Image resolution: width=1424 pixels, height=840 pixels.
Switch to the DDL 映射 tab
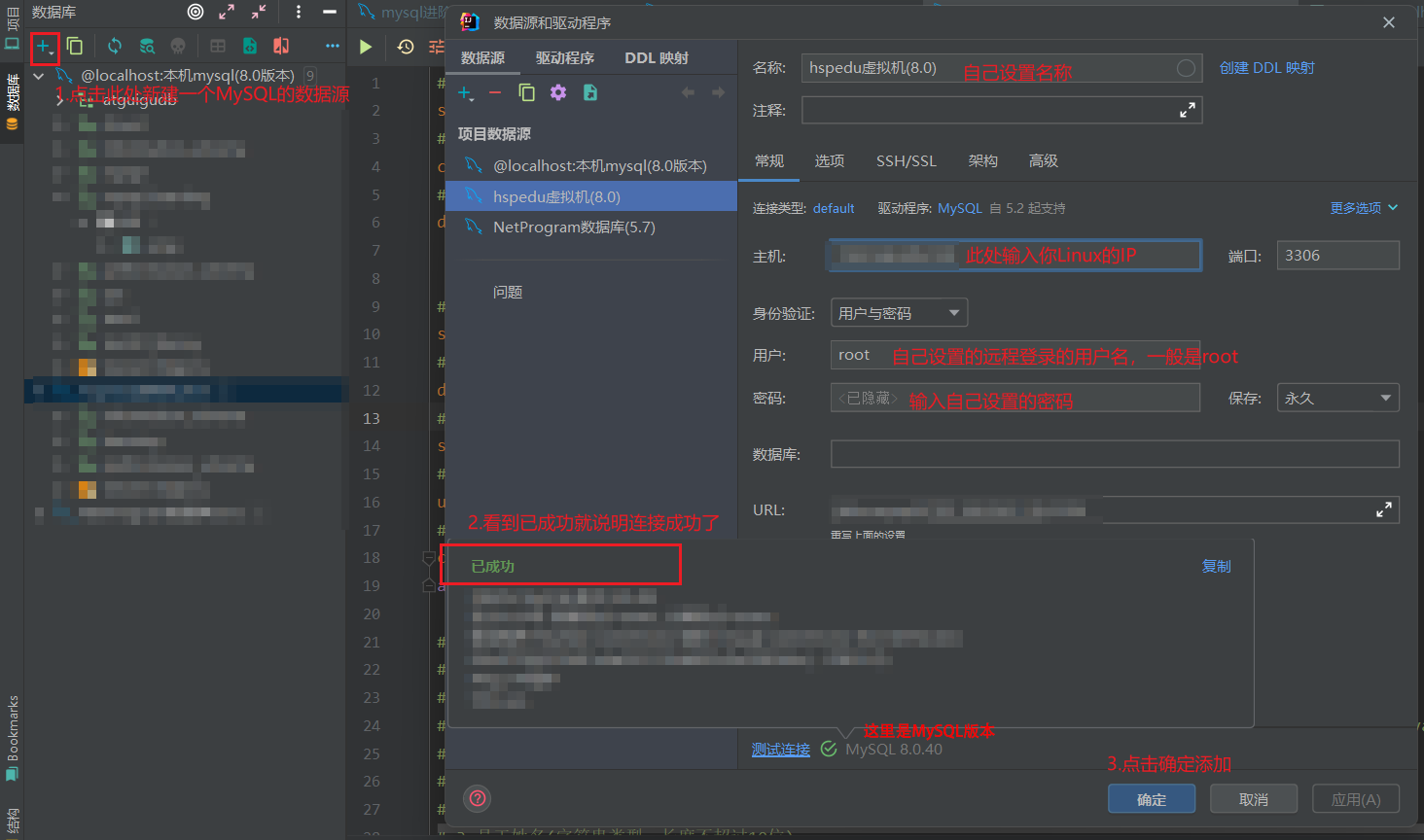[x=657, y=57]
